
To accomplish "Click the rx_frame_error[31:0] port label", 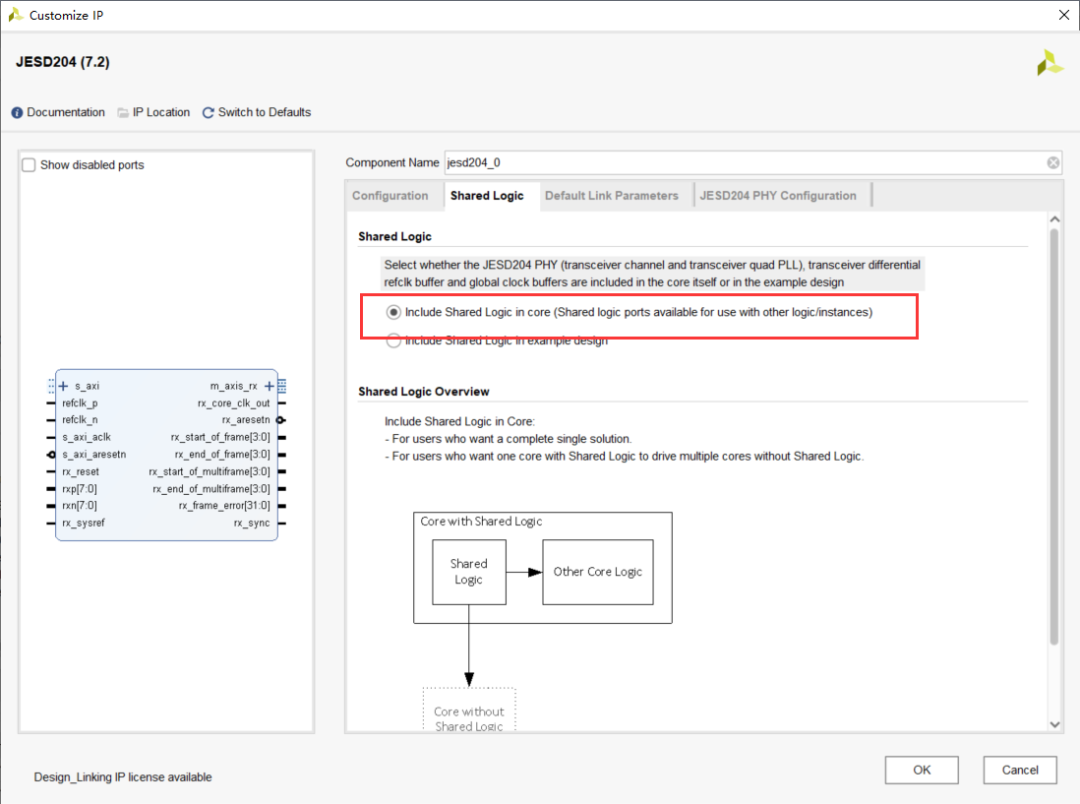I will coord(225,506).
